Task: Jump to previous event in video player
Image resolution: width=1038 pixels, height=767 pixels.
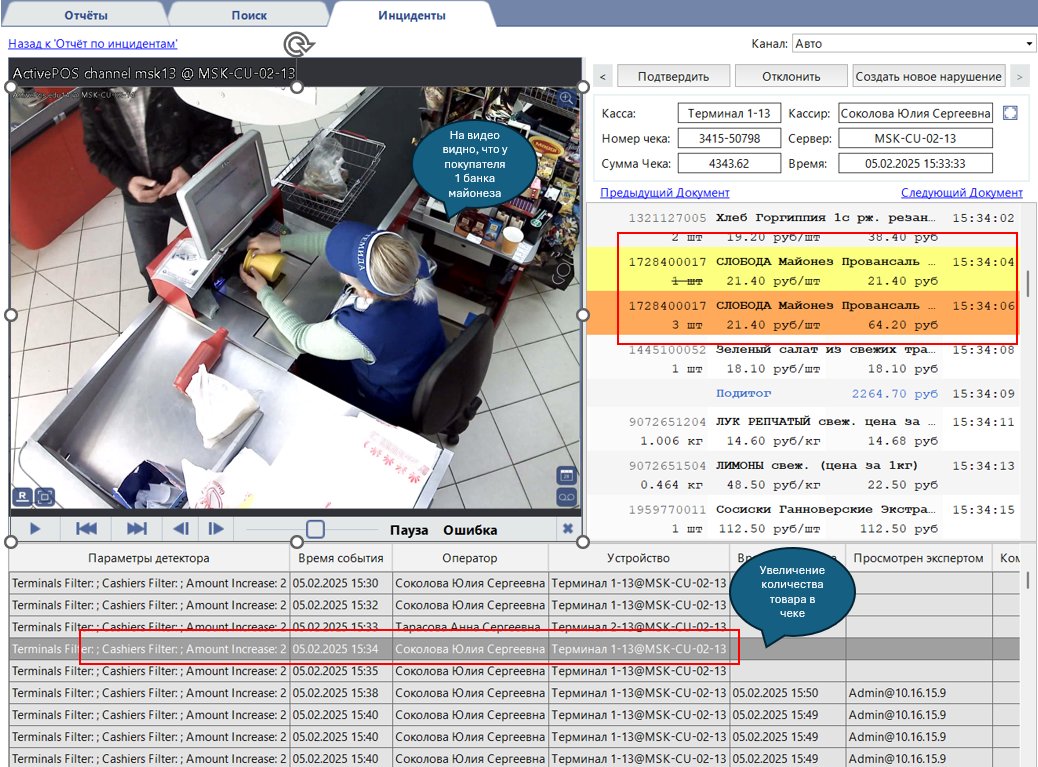Action: [x=87, y=529]
